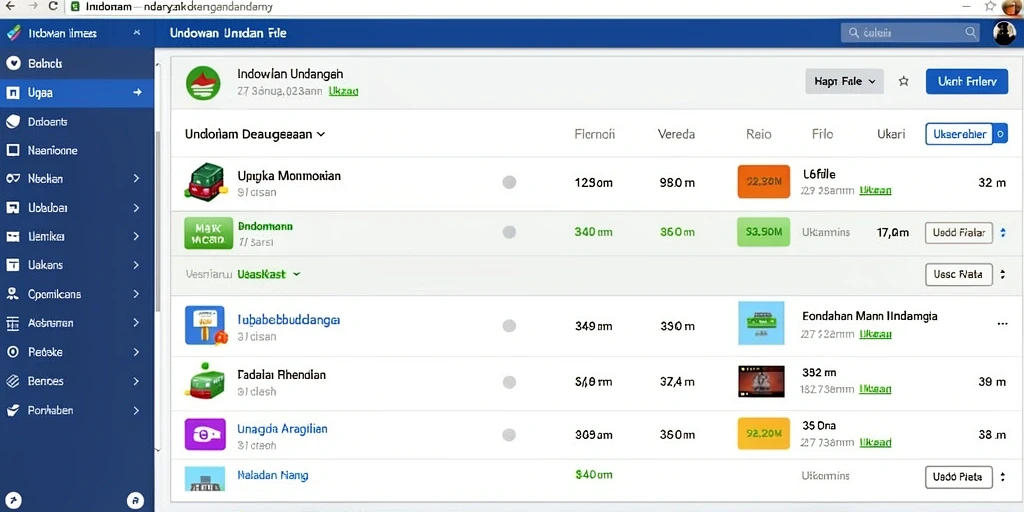Open the user profile avatar

point(1004,33)
